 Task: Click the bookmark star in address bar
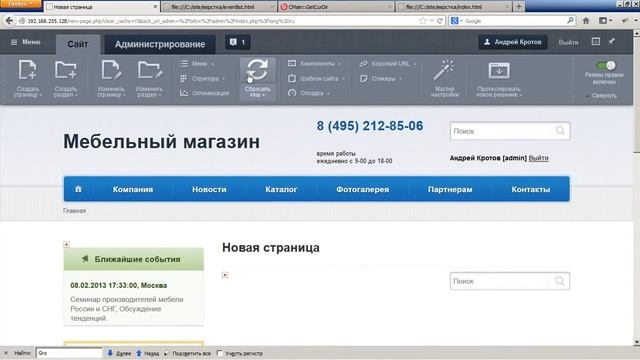click(422, 21)
